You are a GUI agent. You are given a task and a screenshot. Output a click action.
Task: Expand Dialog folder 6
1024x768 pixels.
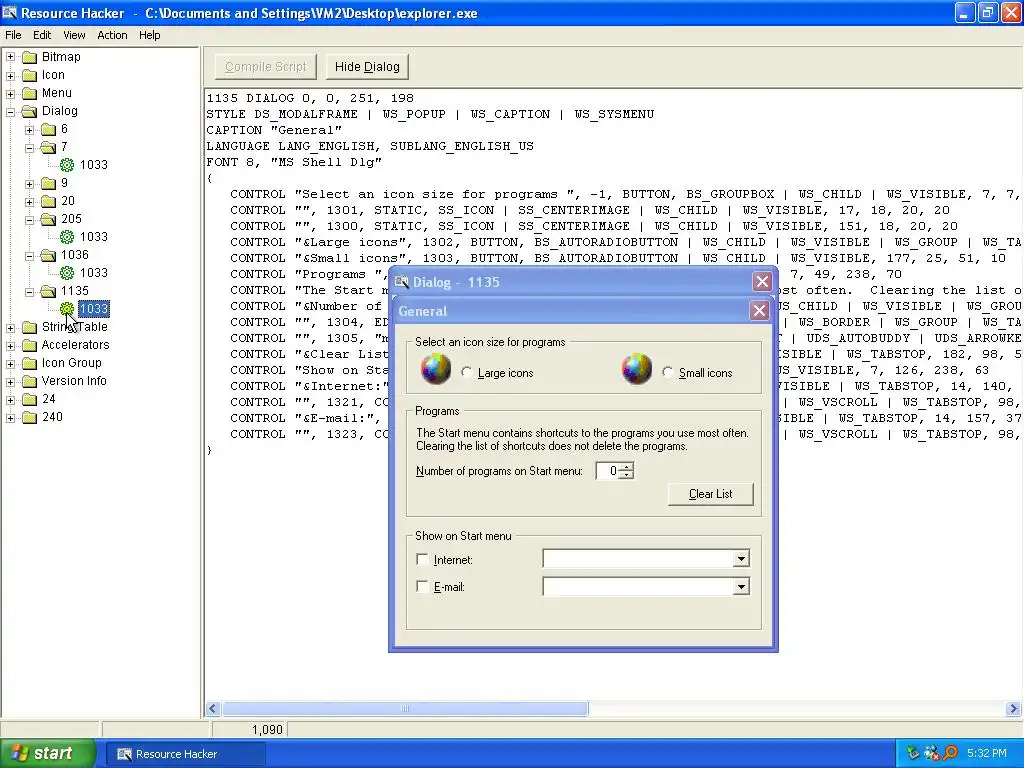point(29,129)
